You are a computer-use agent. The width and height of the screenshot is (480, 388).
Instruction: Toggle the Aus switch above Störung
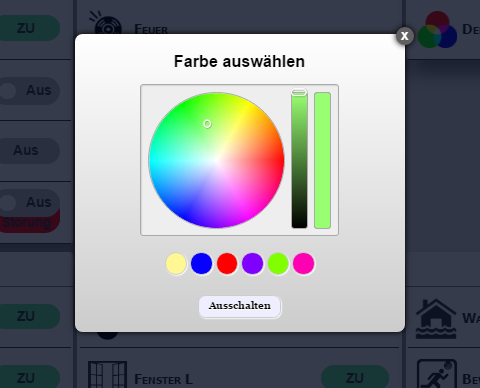click(29, 202)
